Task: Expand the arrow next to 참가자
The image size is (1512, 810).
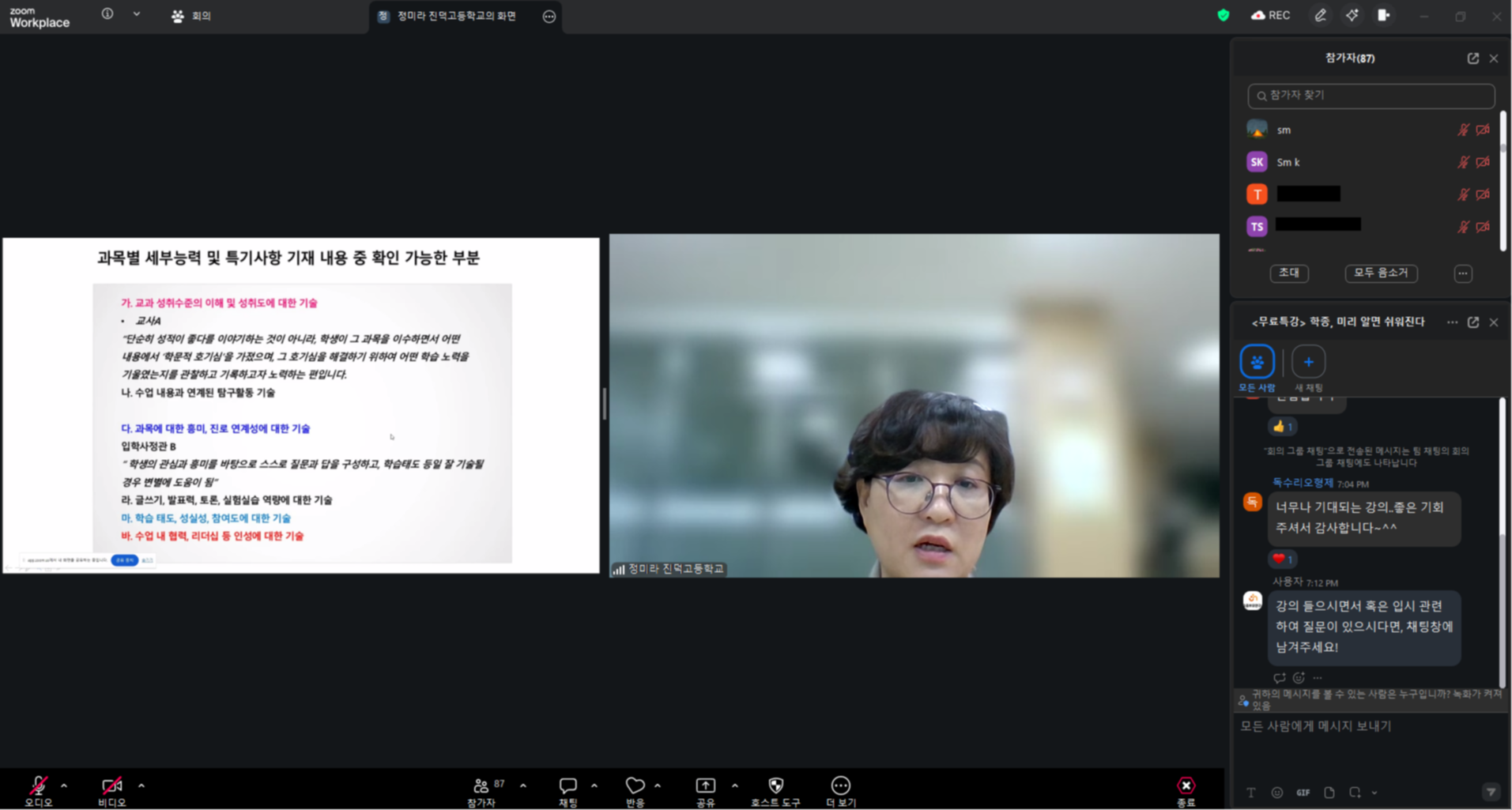Action: 523,786
